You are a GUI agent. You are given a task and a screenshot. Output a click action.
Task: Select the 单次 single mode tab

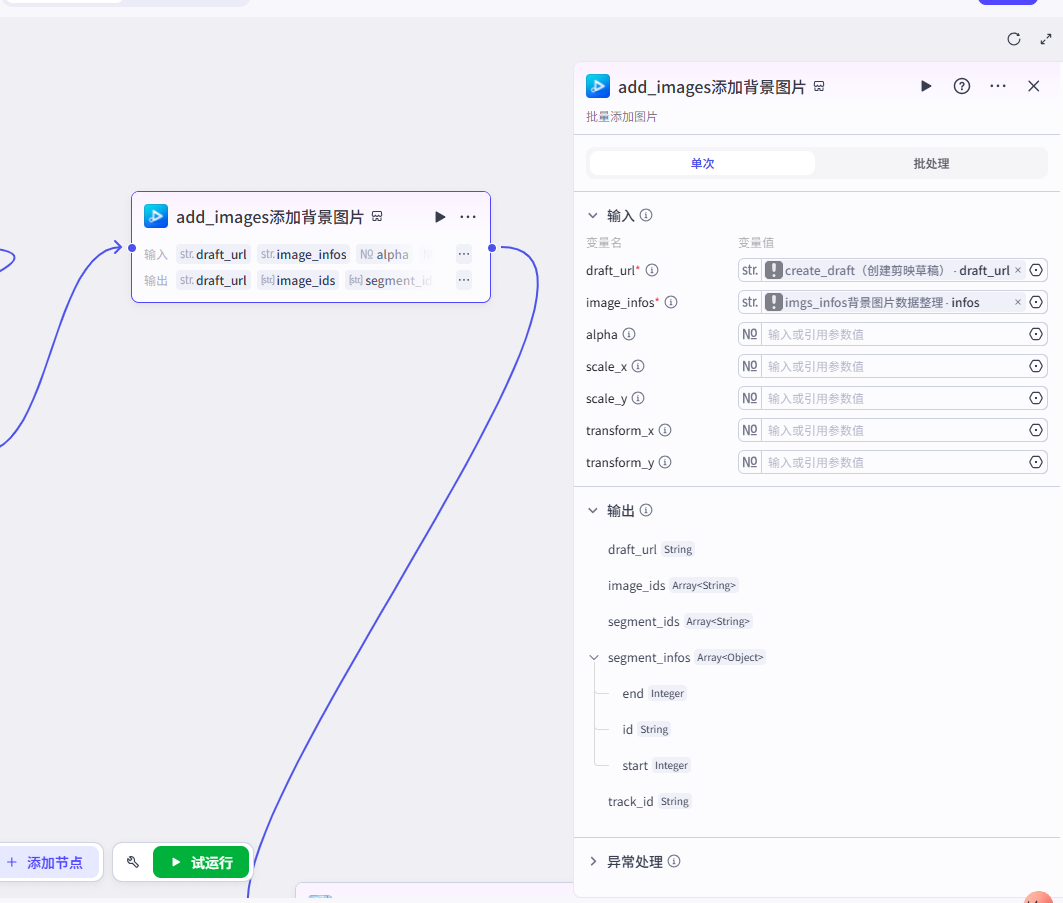[702, 163]
